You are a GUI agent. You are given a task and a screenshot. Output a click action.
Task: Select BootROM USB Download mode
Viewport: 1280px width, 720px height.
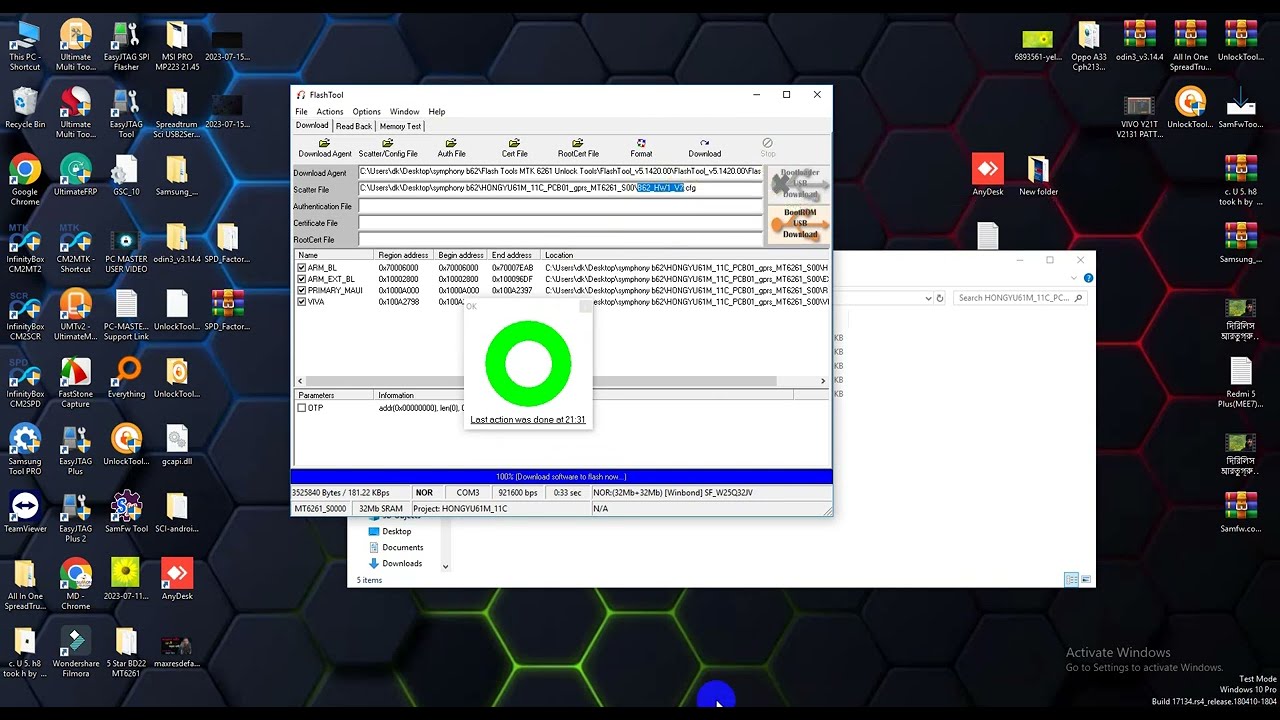click(x=800, y=224)
